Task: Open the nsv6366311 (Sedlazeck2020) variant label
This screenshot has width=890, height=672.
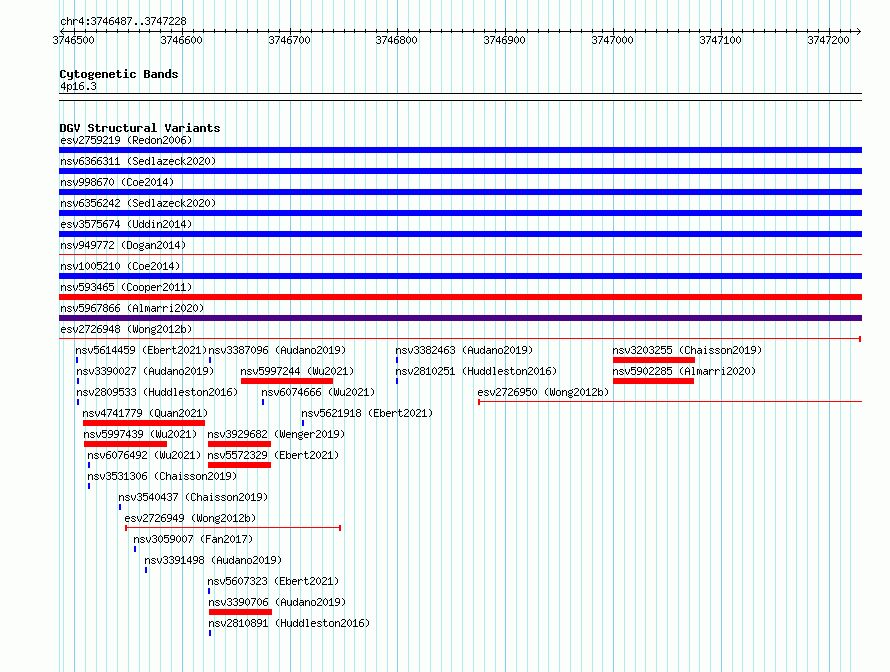Action: coord(138,161)
